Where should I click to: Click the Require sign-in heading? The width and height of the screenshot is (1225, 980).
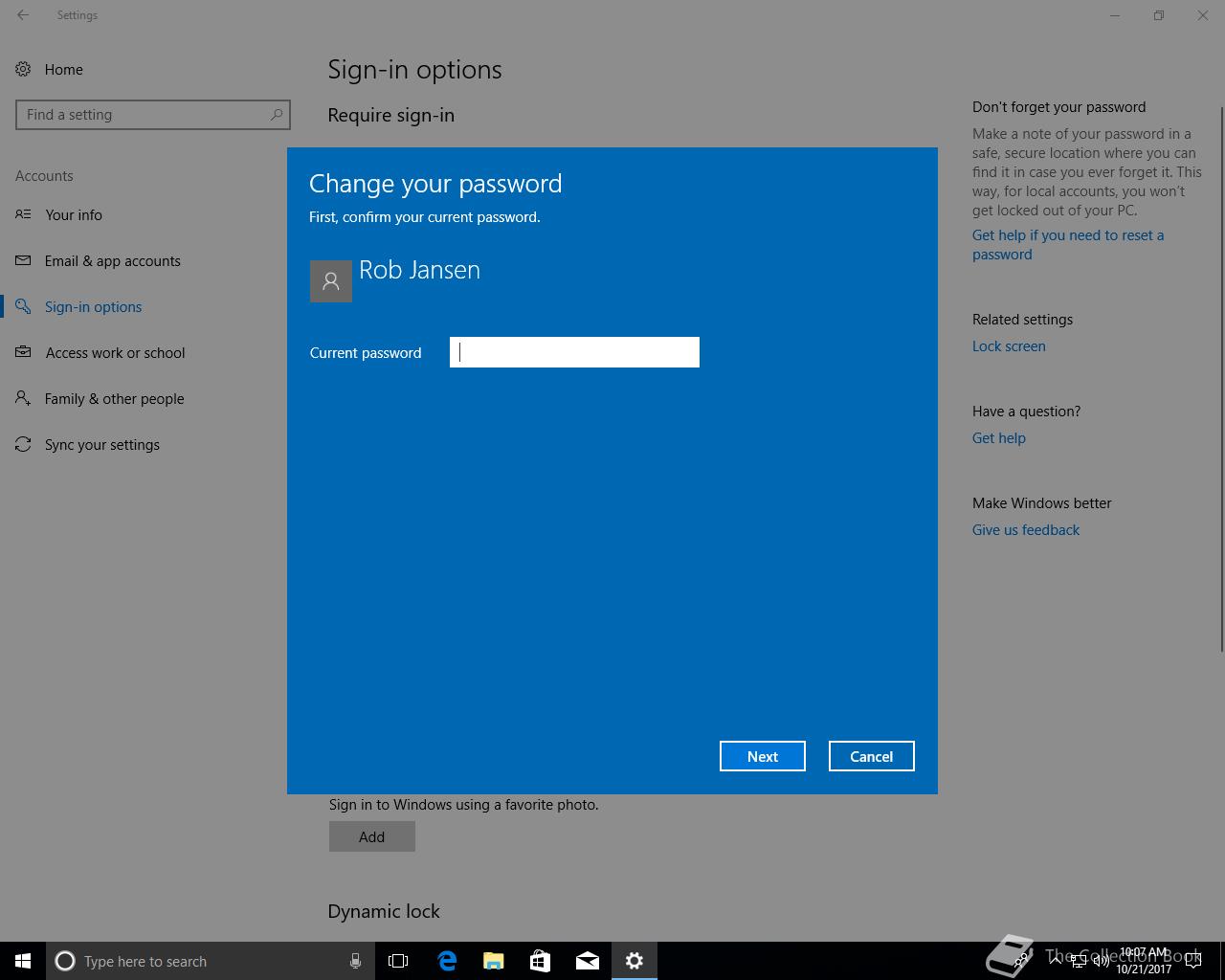(391, 115)
